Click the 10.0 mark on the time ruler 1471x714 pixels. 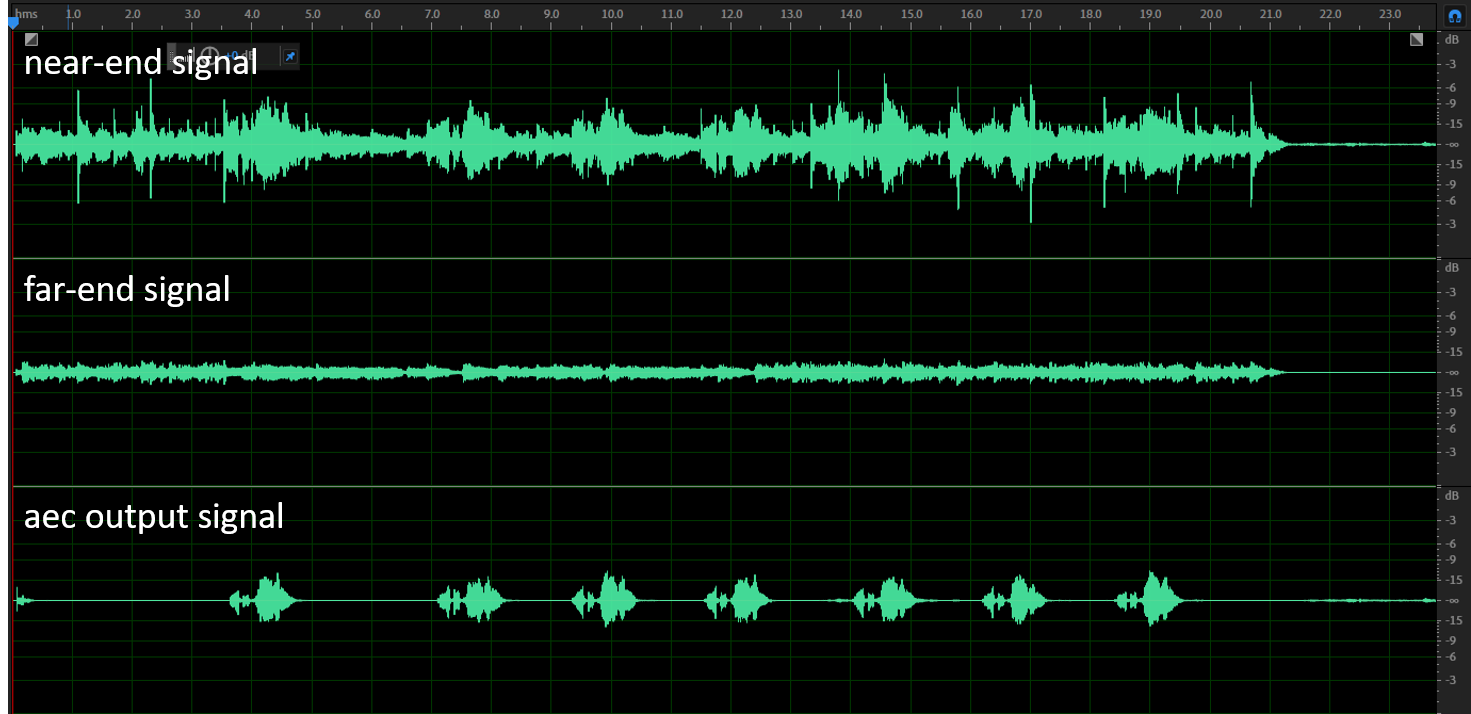click(x=612, y=15)
